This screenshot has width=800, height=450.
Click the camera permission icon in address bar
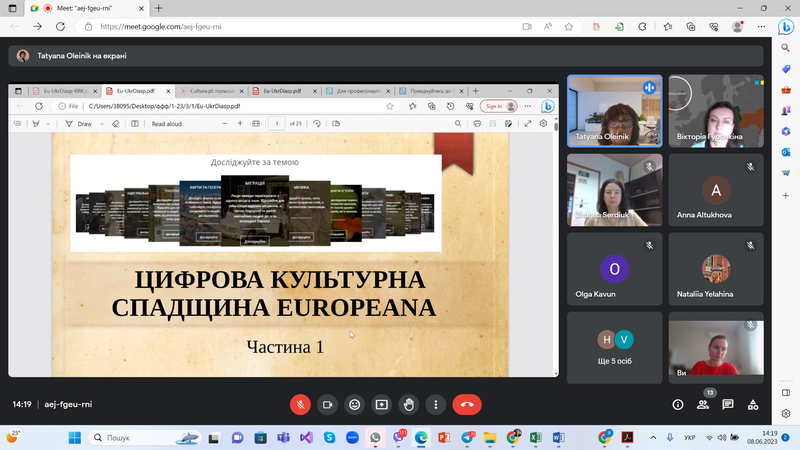pos(527,27)
